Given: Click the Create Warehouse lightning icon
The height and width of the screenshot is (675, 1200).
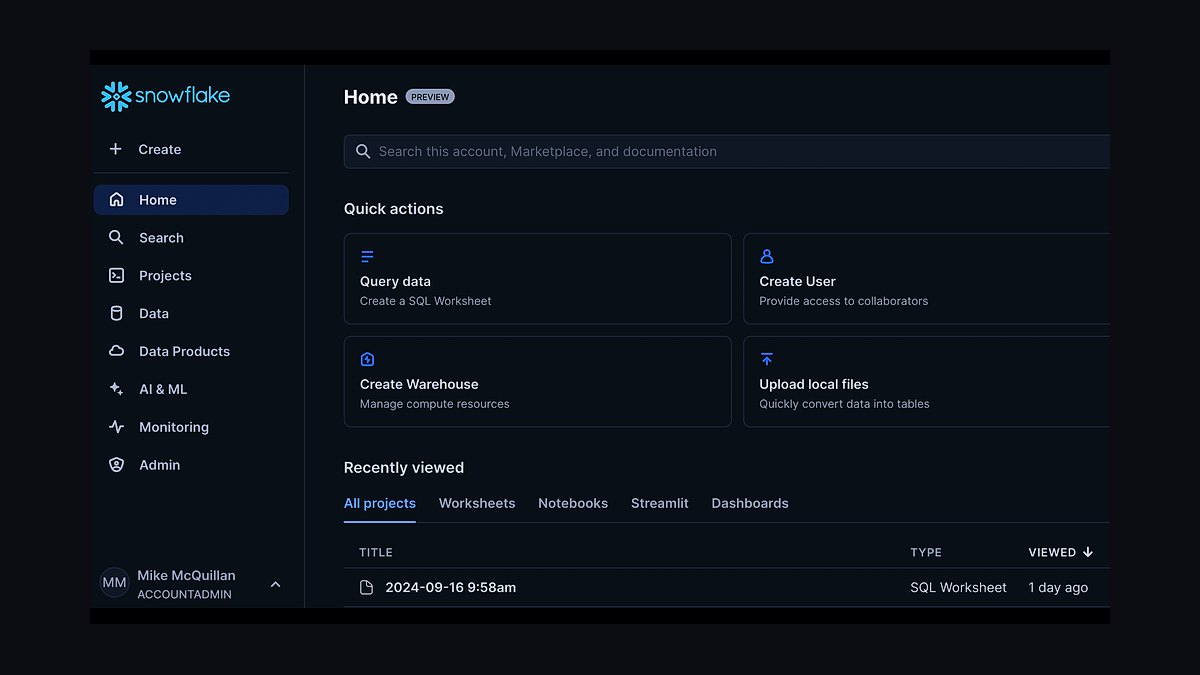Looking at the screenshot, I should pos(367,359).
